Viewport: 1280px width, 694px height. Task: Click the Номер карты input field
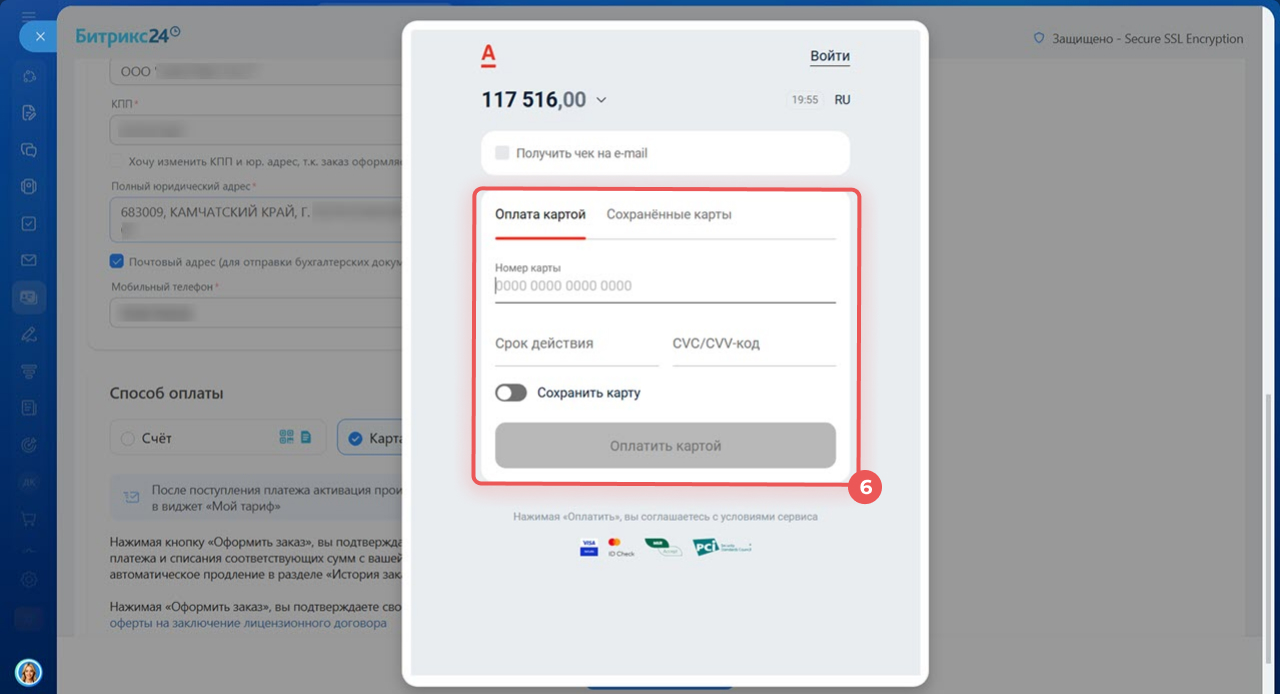(x=665, y=286)
